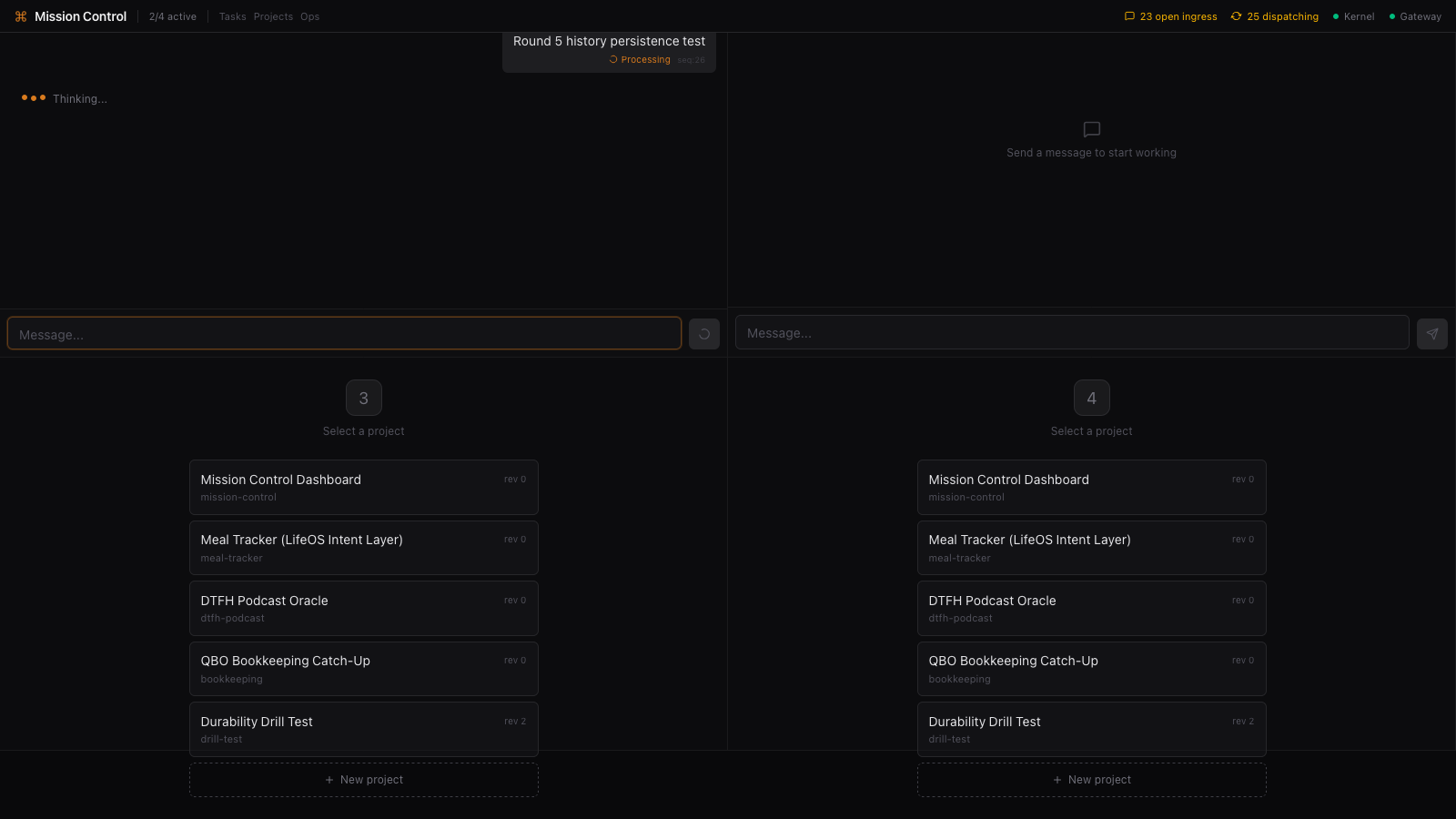Viewport: 1456px width, 819px height.
Task: Select Meal Tracker project in pane 4
Action: click(x=1091, y=548)
